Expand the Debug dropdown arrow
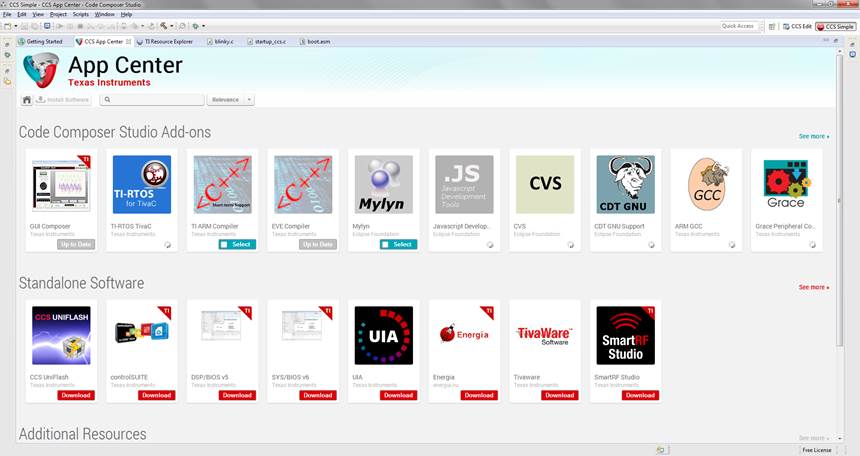This screenshot has height=456, width=860. pyautogui.click(x=203, y=26)
